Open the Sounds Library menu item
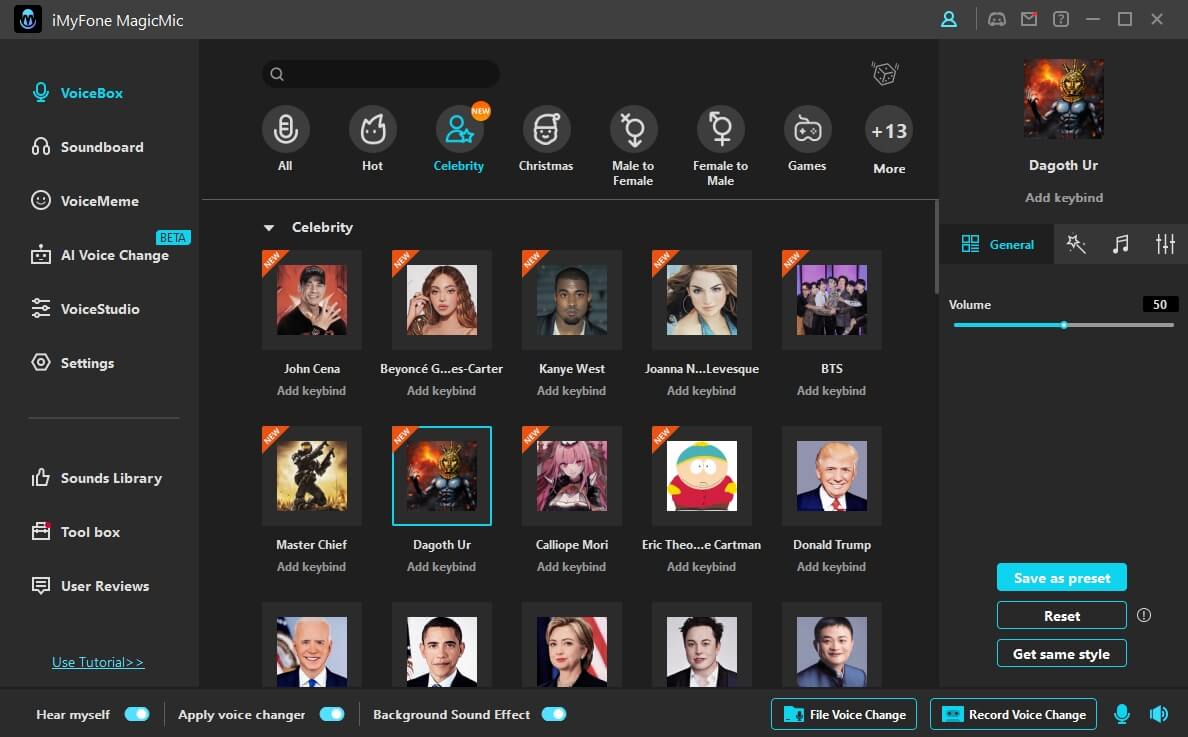Screen dimensions: 1188x737 point(96,478)
